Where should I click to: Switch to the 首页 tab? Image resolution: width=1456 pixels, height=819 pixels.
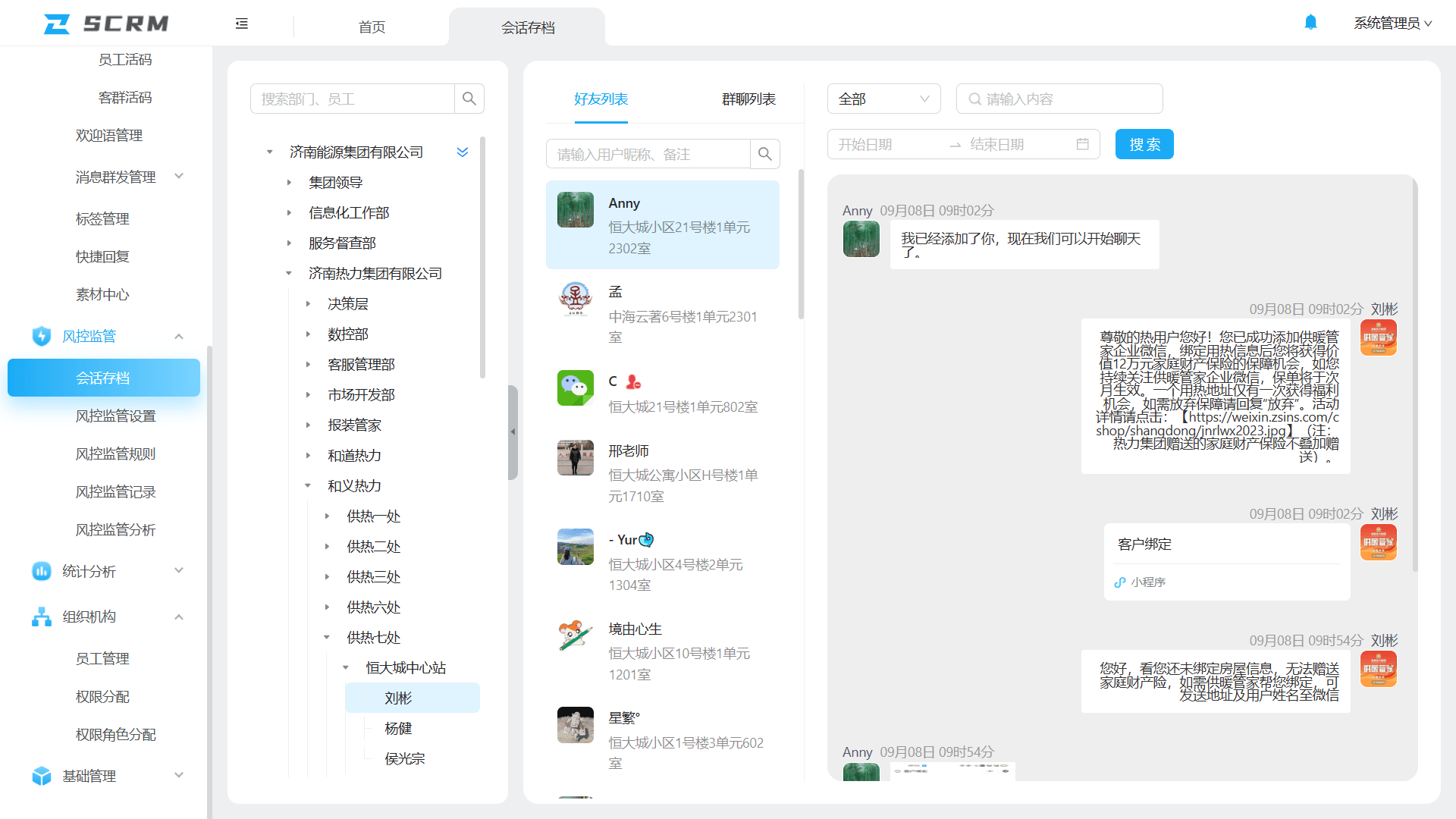pyautogui.click(x=372, y=27)
